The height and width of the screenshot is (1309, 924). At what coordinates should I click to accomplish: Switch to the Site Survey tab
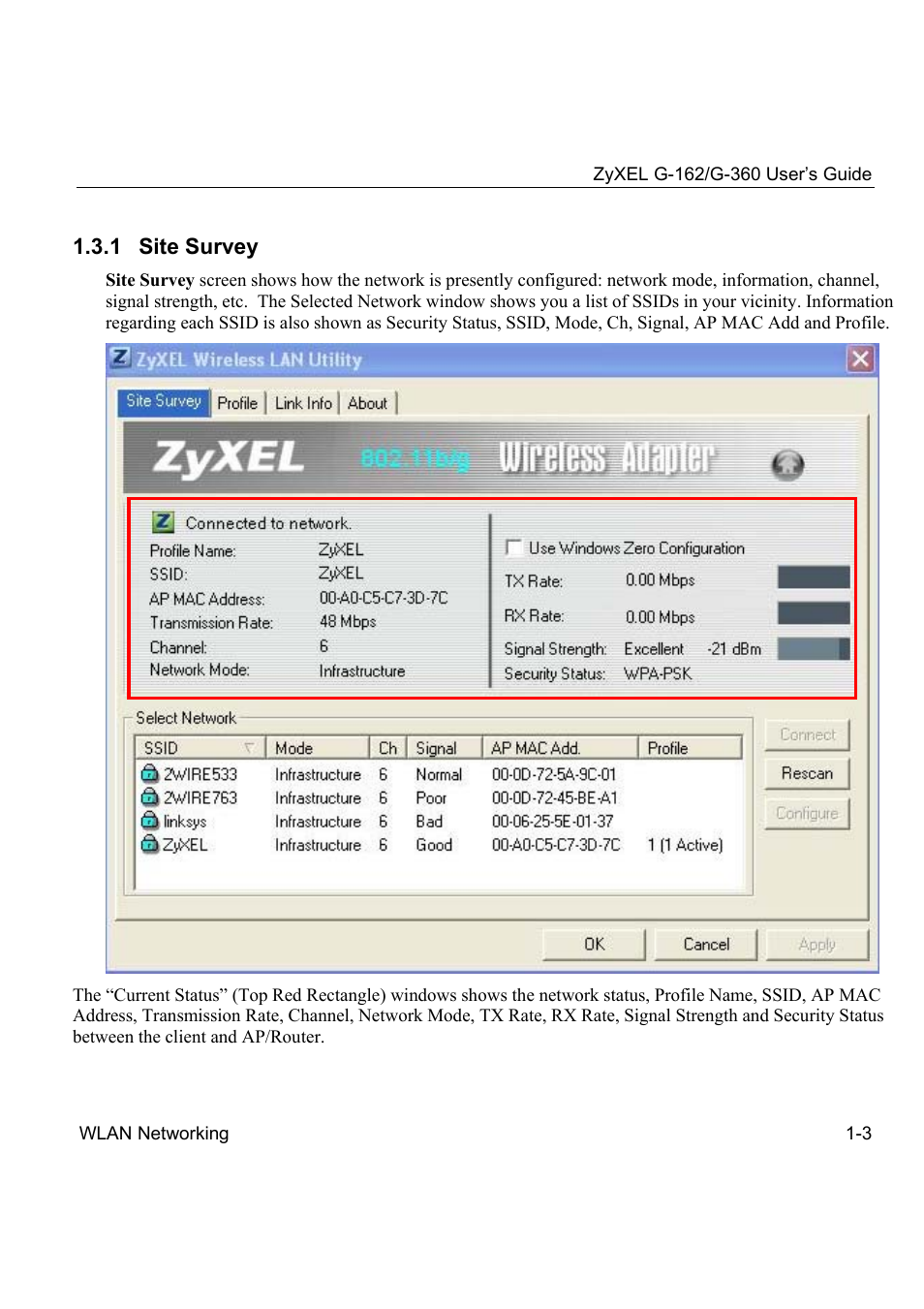pos(163,401)
